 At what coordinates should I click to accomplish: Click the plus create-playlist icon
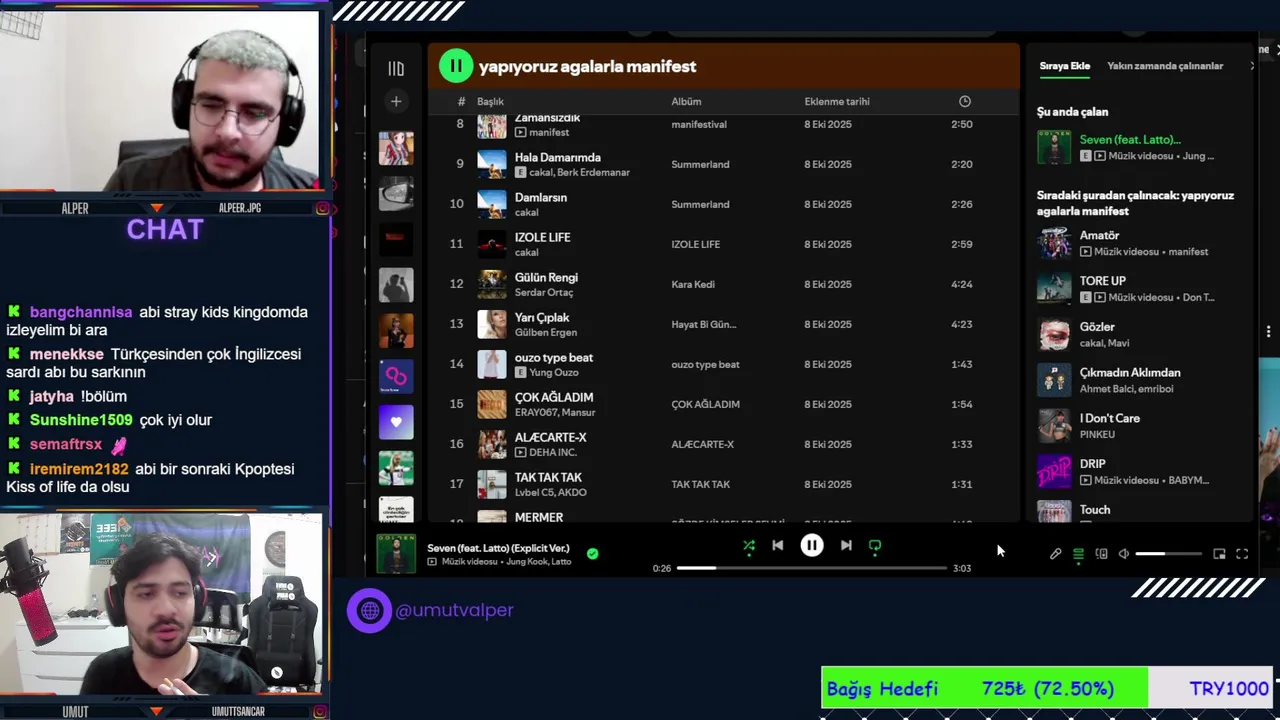point(396,101)
